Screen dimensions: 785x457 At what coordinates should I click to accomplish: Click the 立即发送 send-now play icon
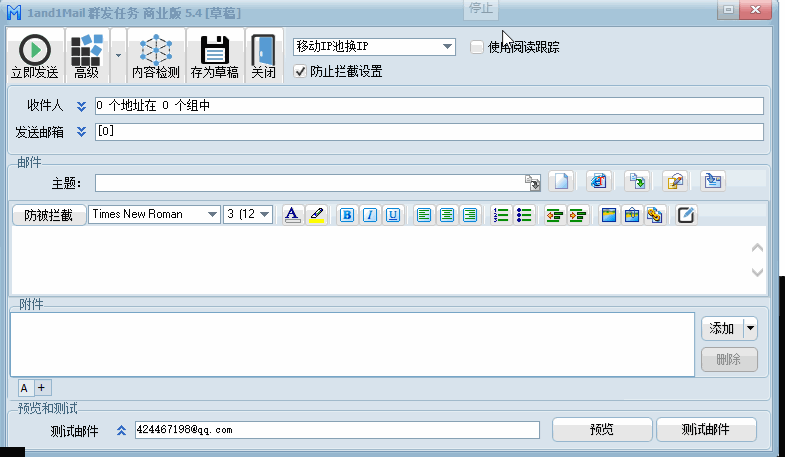point(35,50)
